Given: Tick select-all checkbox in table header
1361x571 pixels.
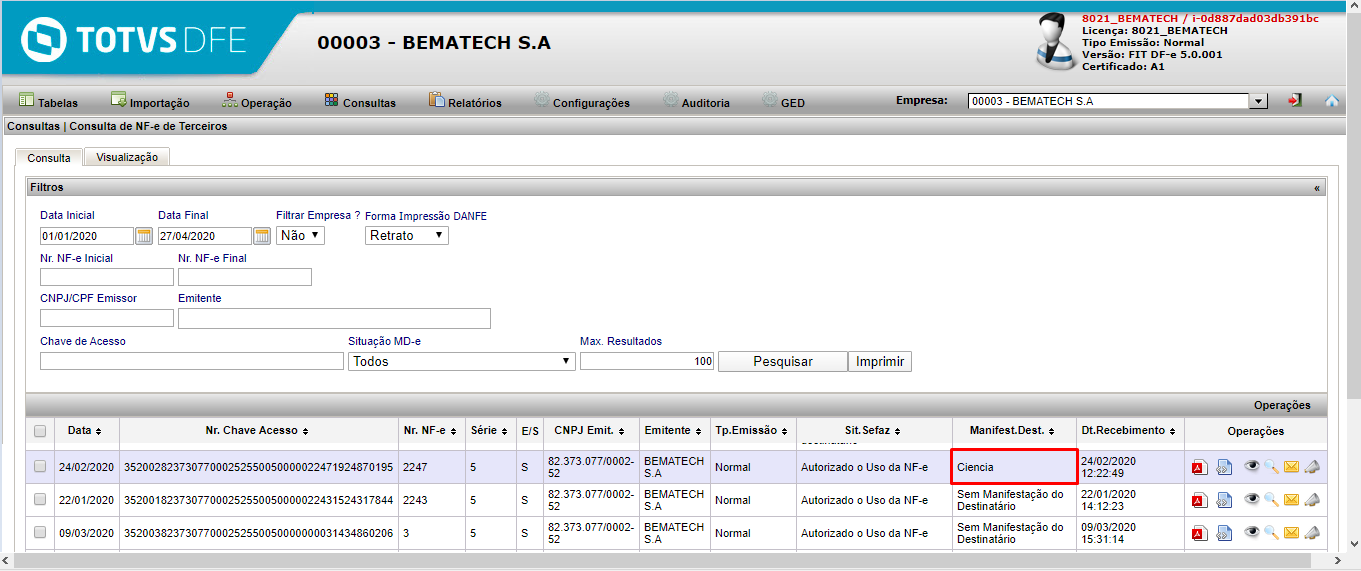Looking at the screenshot, I should (40, 431).
